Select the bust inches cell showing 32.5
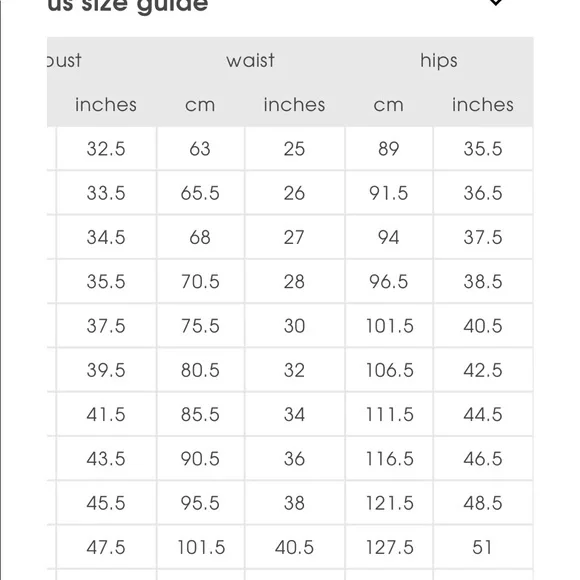This screenshot has width=580, height=580. click(x=106, y=149)
